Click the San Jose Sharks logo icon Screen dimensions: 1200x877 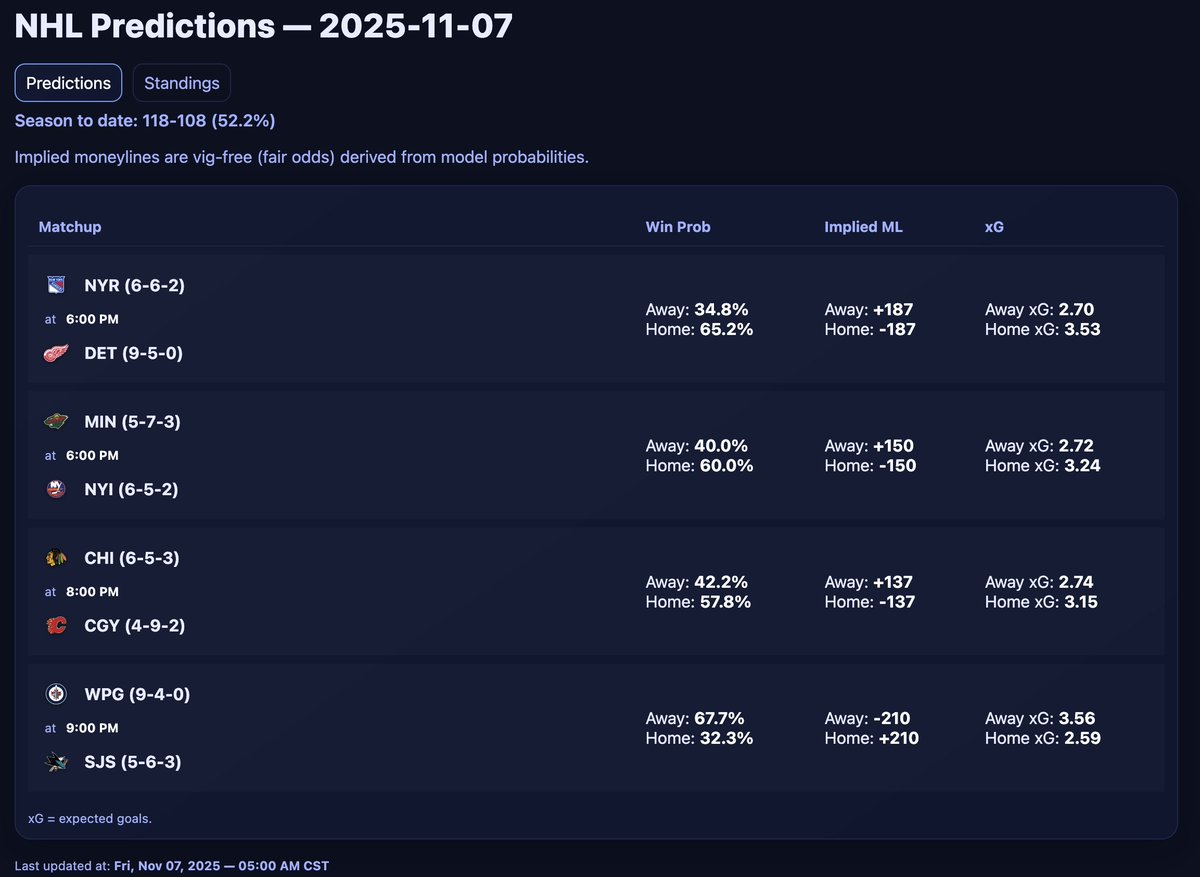(56, 762)
